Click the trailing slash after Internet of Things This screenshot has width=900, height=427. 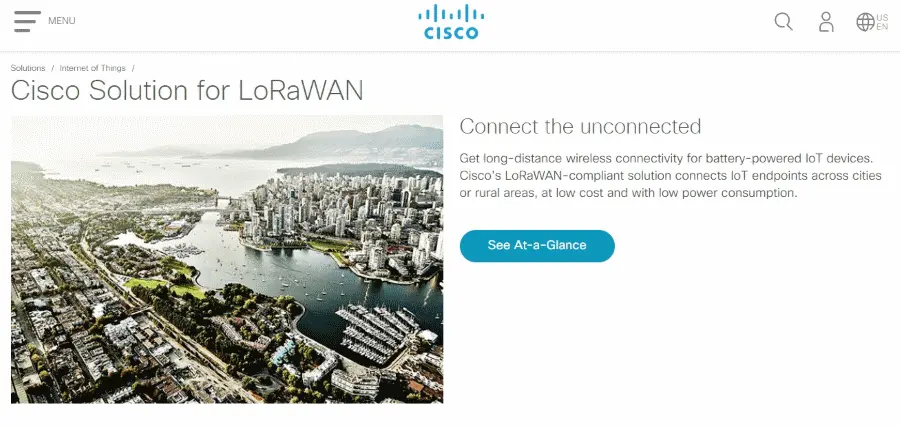click(x=133, y=68)
